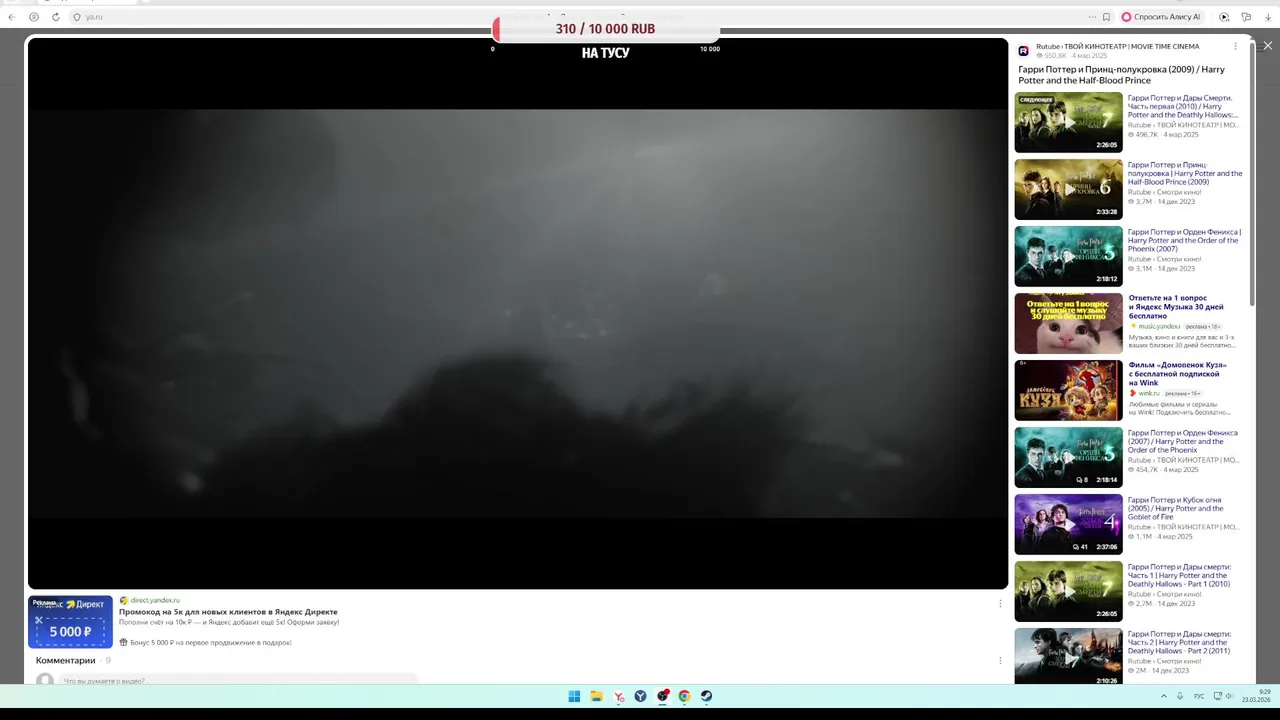Open the Домовёнок Кузя Wink ad thumbnail
This screenshot has height=720, width=1280.
(x=1068, y=390)
